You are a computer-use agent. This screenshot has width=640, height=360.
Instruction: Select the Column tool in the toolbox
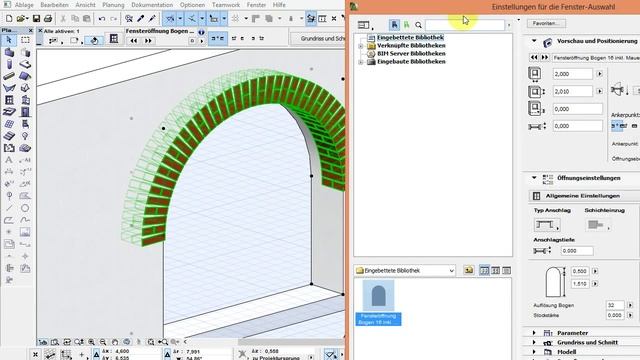(x=9, y=64)
